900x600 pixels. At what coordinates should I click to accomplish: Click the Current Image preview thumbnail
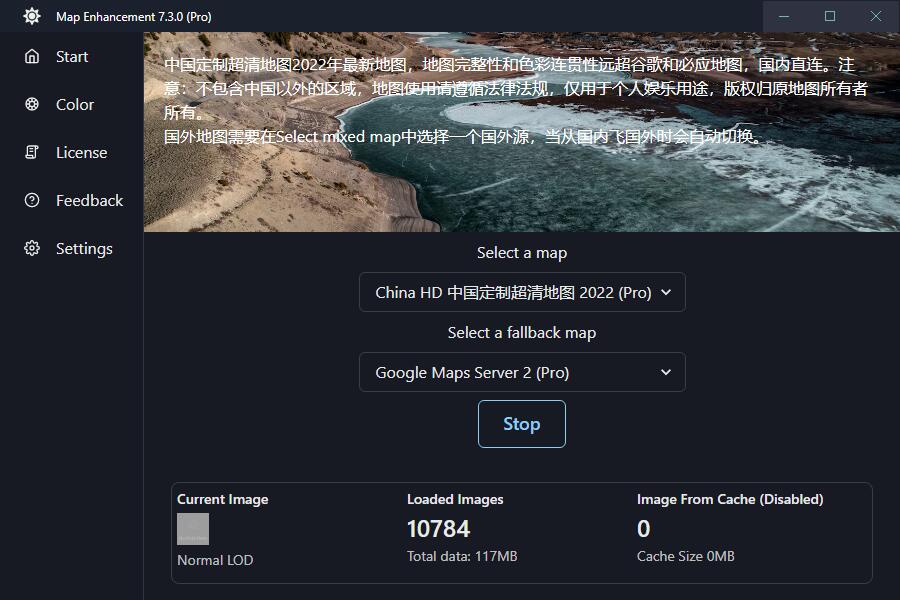pos(191,528)
